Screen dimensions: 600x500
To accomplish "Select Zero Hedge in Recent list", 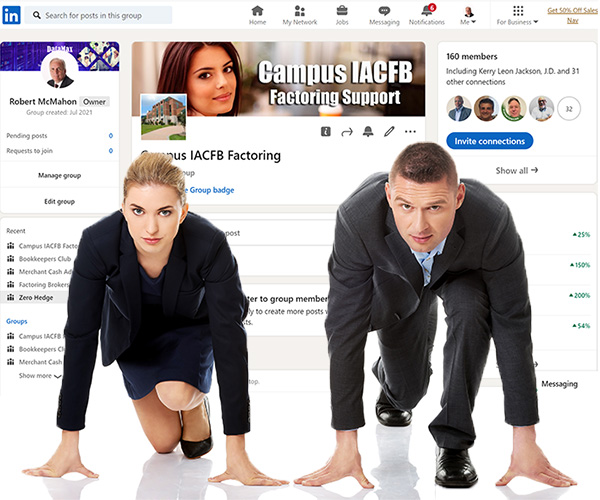I will (38, 297).
